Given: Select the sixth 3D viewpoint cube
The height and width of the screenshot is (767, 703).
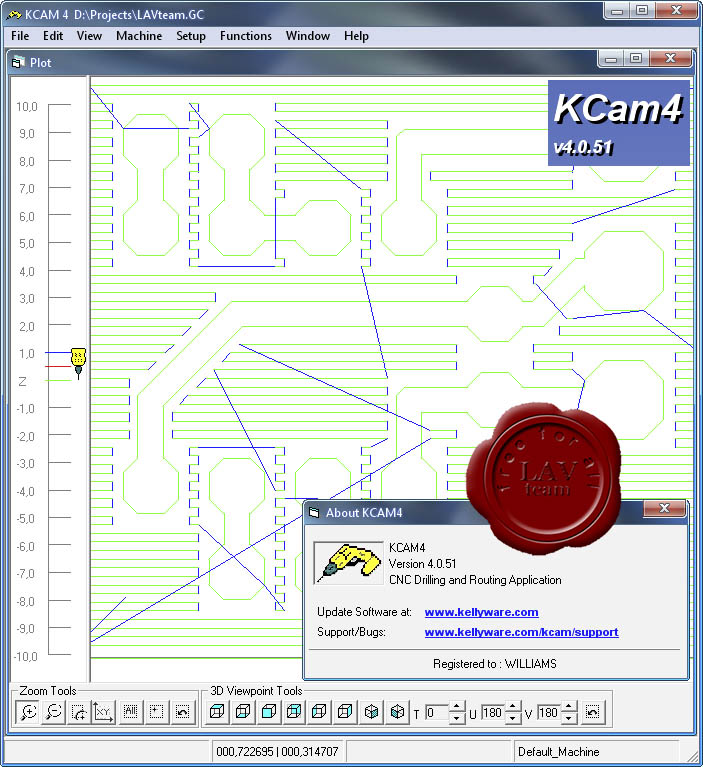Looking at the screenshot, I should click(345, 711).
